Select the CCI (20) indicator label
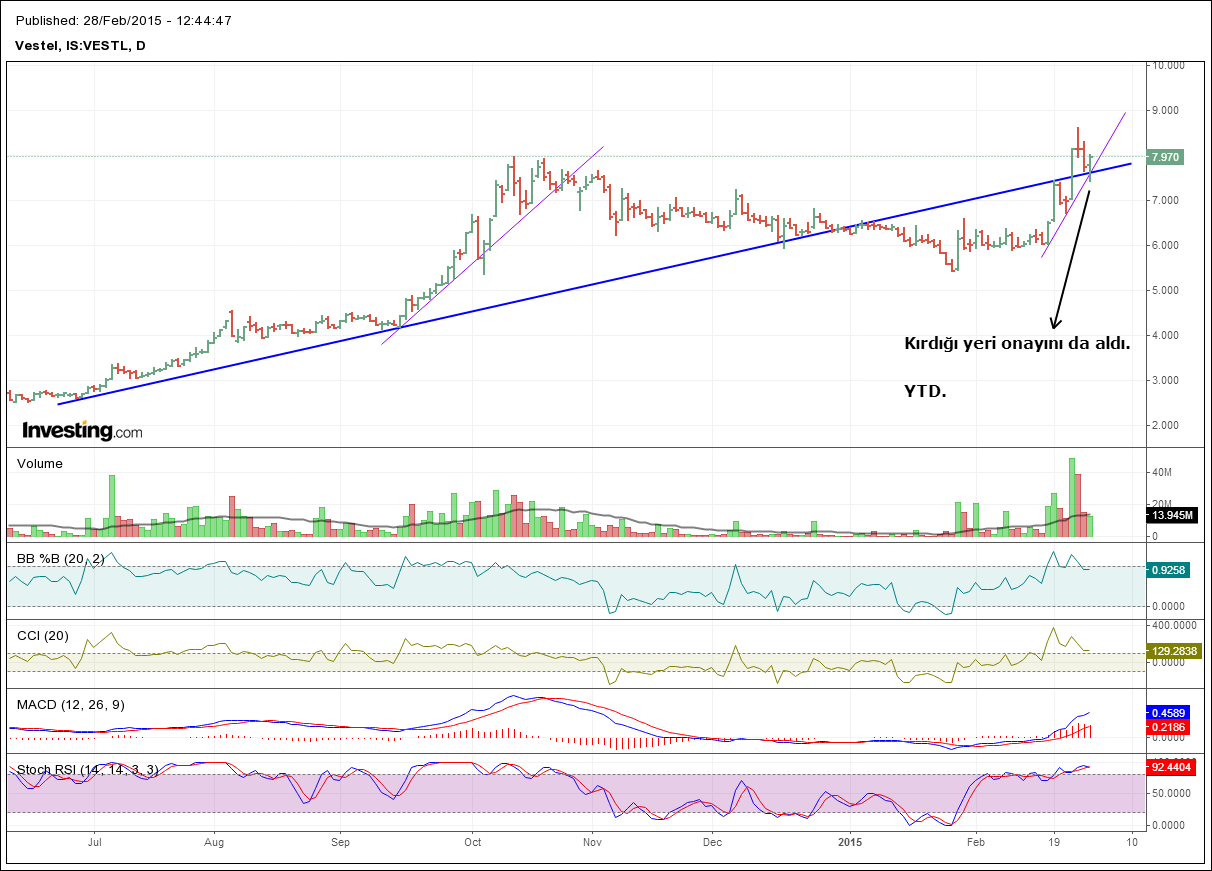The image size is (1212, 871). coord(44,634)
